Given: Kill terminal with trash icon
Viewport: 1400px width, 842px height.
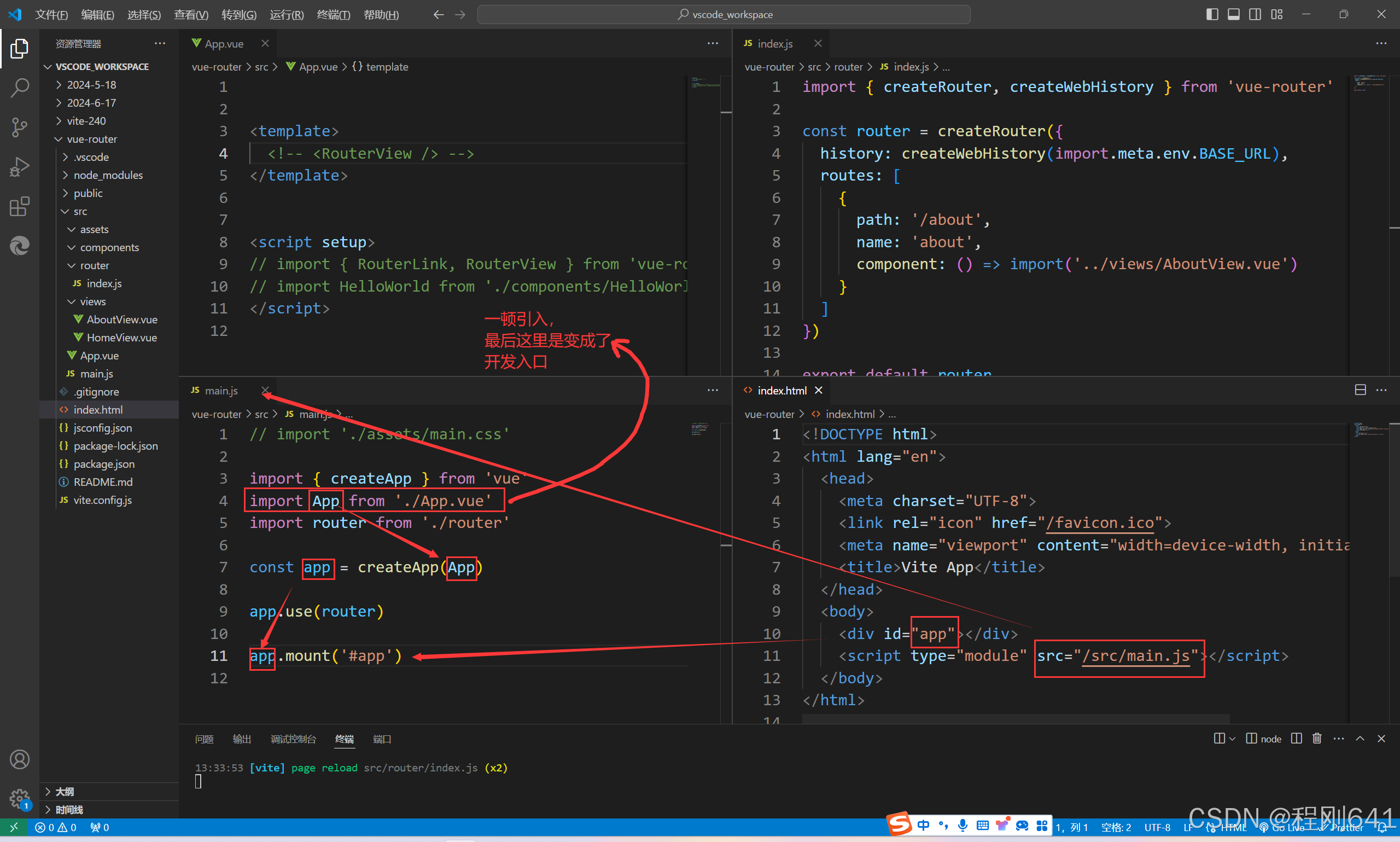Looking at the screenshot, I should (1317, 738).
